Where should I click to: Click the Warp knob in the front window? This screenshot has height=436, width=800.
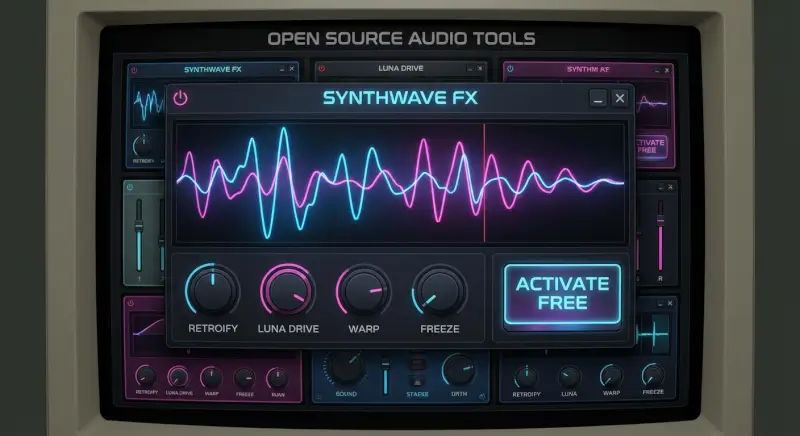click(x=363, y=291)
